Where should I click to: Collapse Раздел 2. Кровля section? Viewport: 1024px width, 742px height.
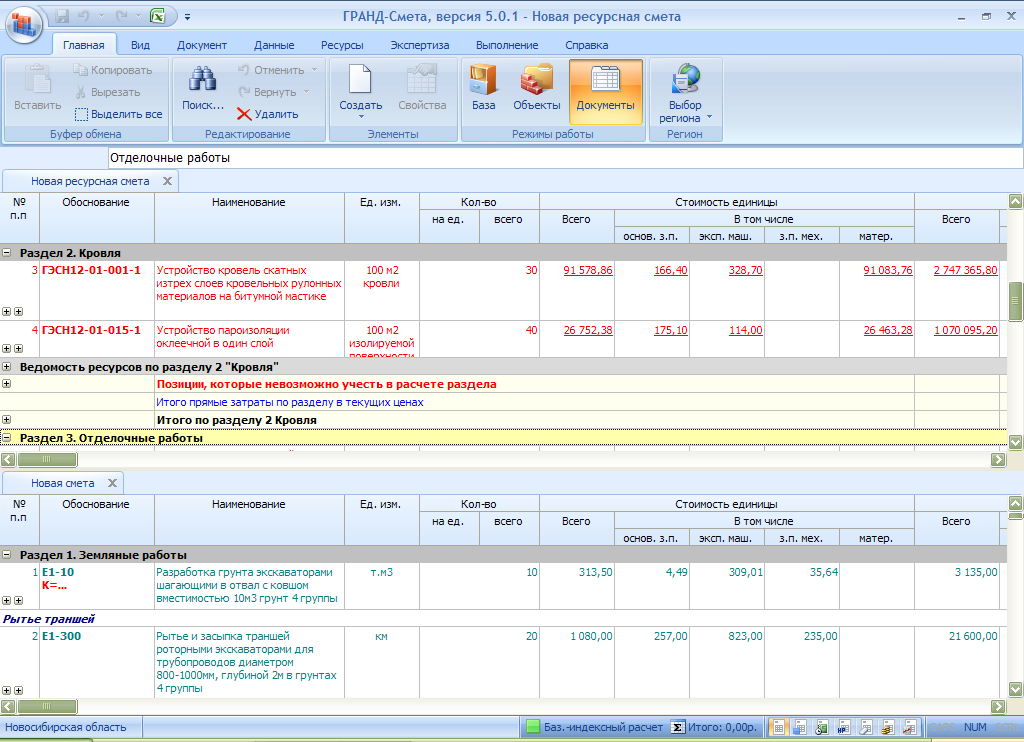[7, 253]
